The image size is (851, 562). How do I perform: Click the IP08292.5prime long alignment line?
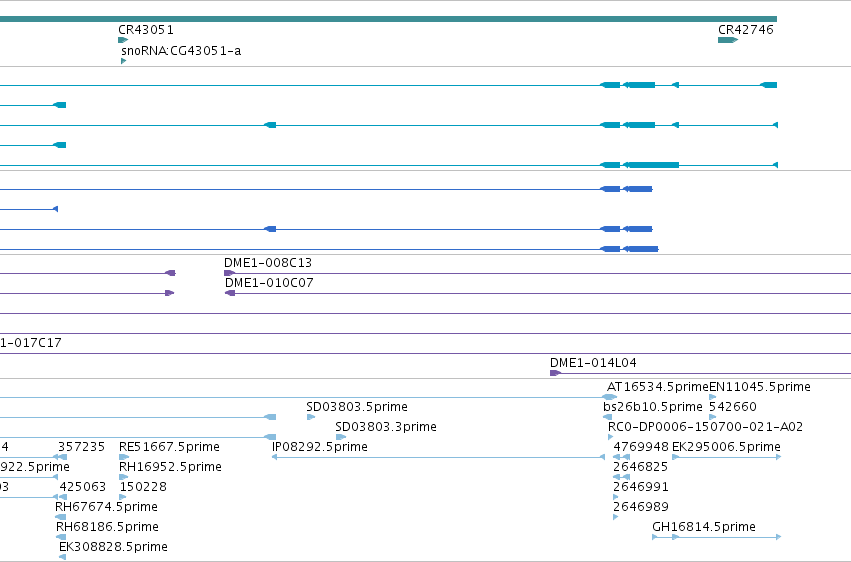[439, 457]
